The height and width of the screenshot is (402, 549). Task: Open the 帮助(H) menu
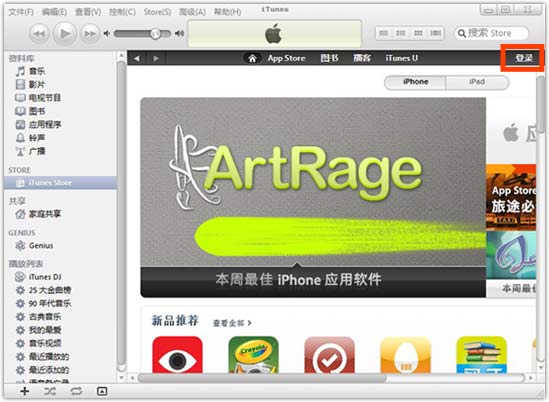point(228,12)
